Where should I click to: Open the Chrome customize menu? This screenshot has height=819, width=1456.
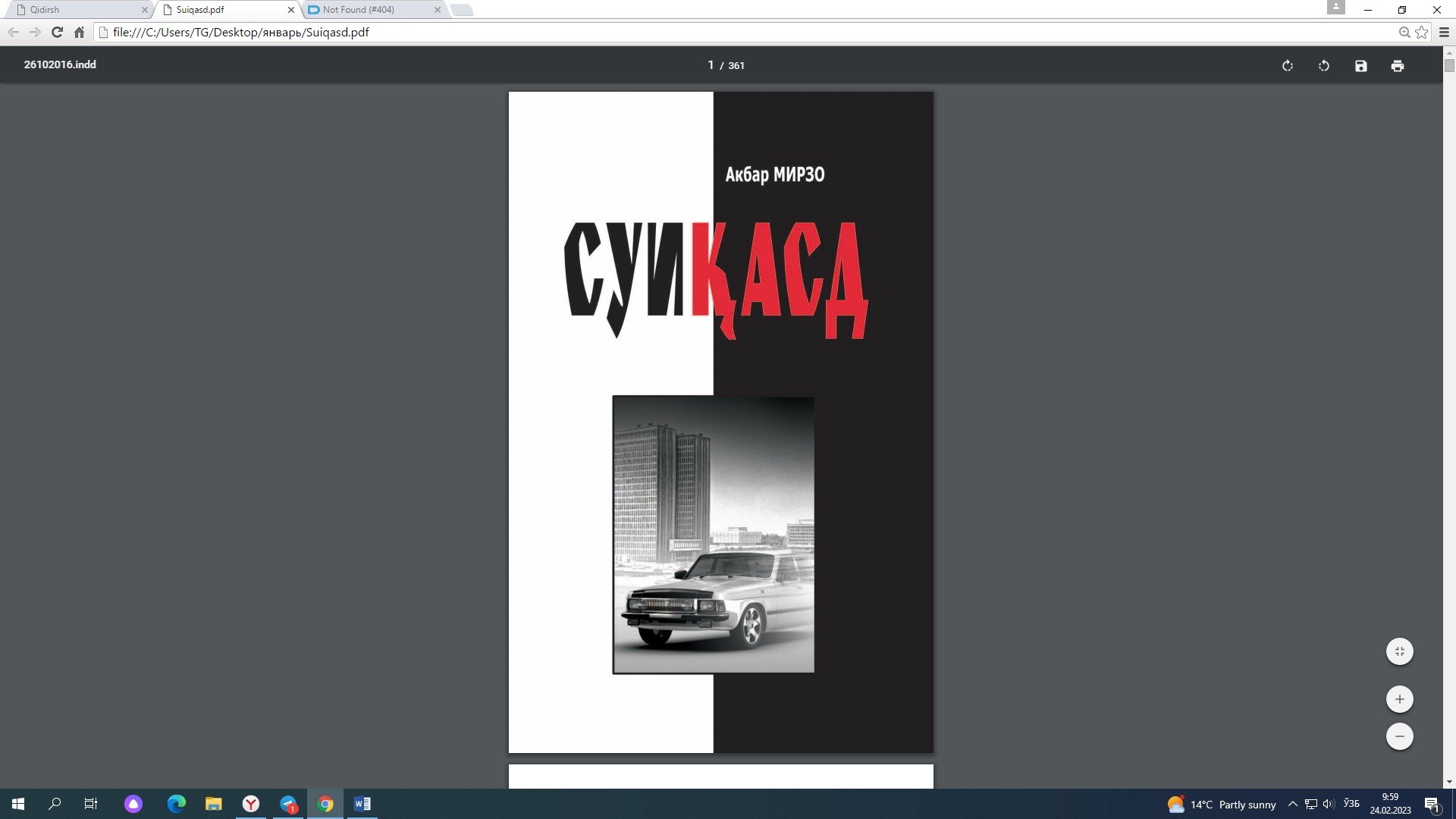[1443, 33]
